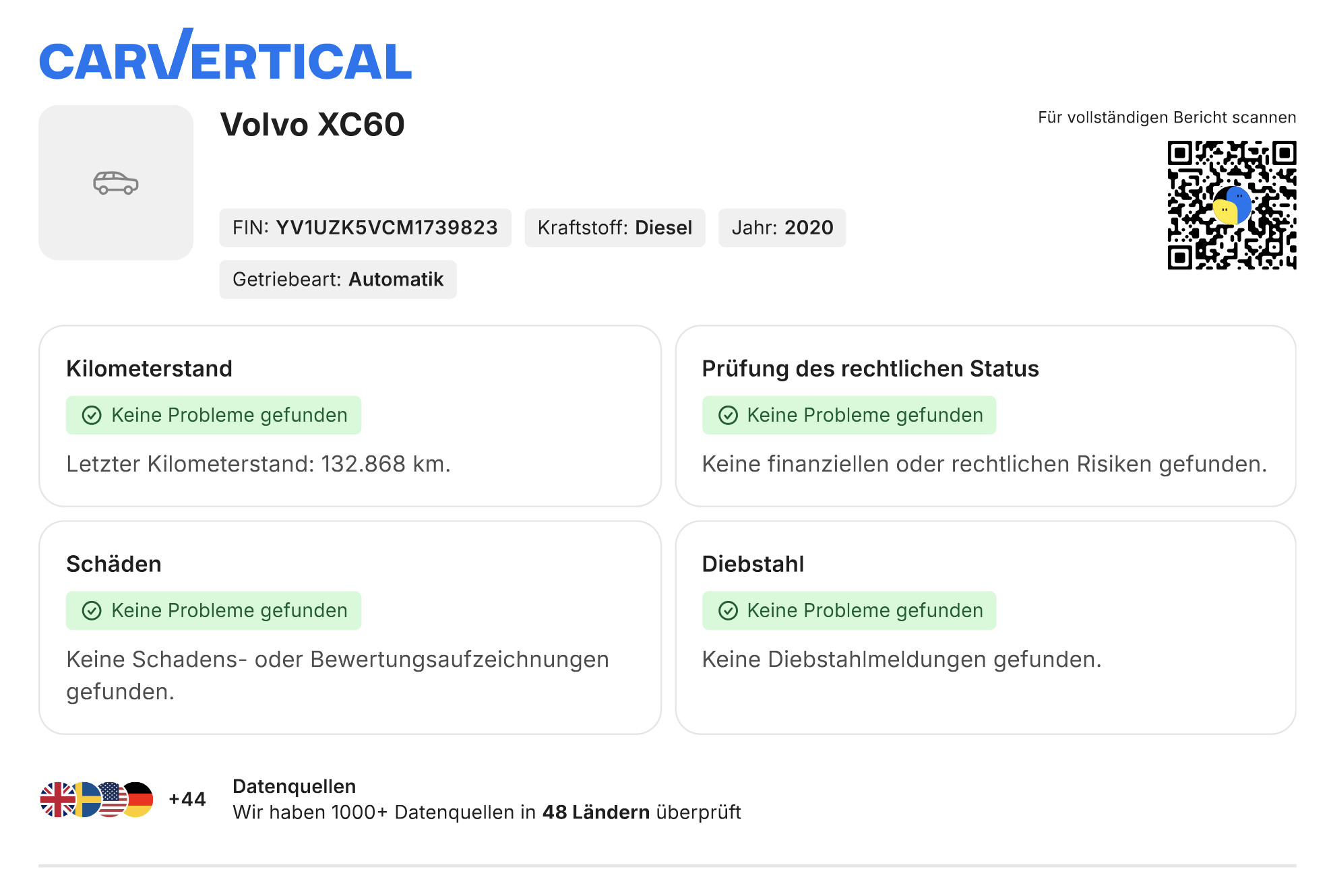Image resolution: width=1329 pixels, height=896 pixels.
Task: Click the QR code for full report
Action: point(1231,205)
